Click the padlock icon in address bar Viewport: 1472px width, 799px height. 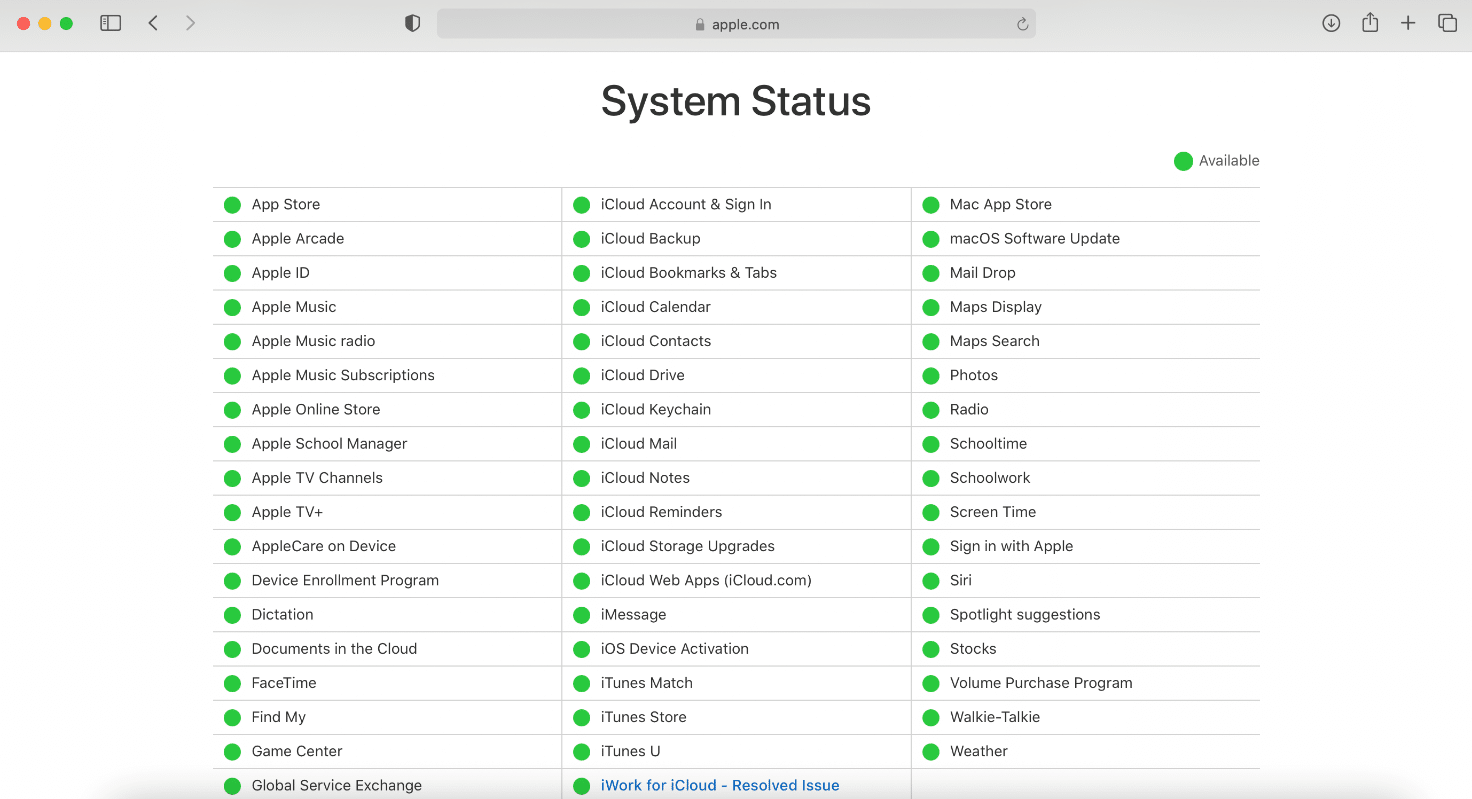(700, 25)
